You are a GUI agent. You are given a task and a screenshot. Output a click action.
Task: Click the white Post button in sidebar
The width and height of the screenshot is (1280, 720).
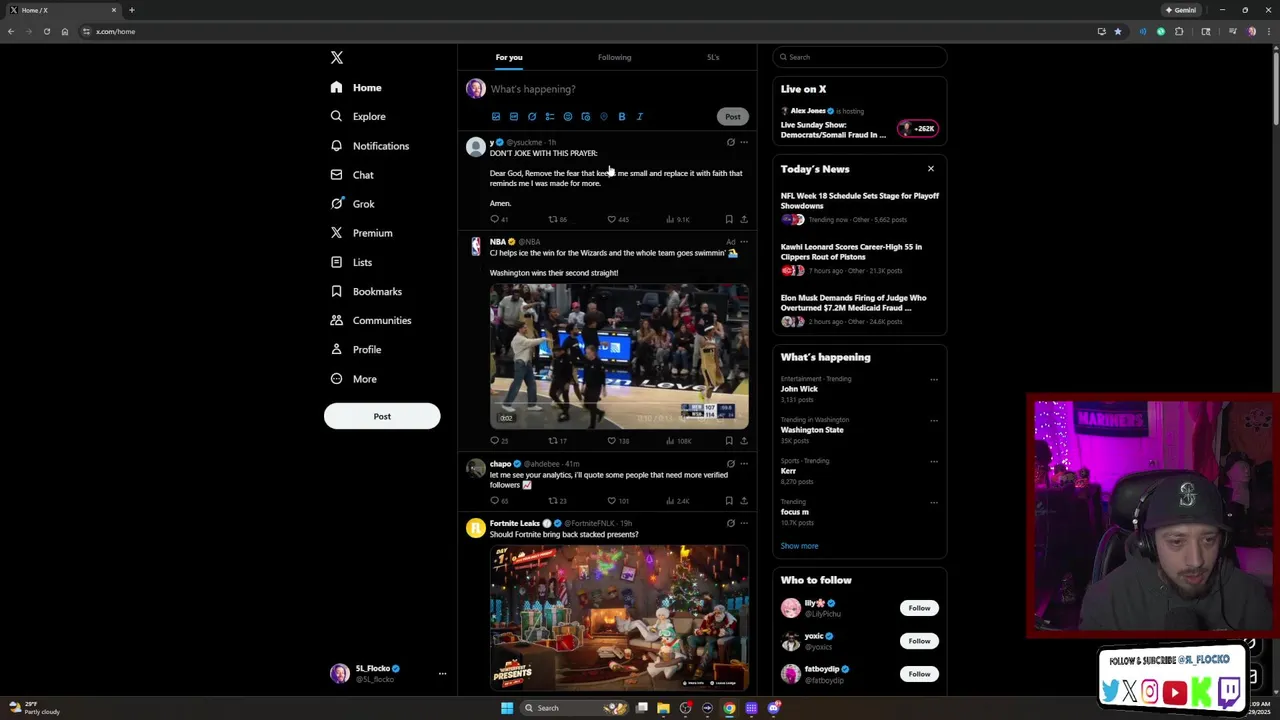pyautogui.click(x=382, y=416)
